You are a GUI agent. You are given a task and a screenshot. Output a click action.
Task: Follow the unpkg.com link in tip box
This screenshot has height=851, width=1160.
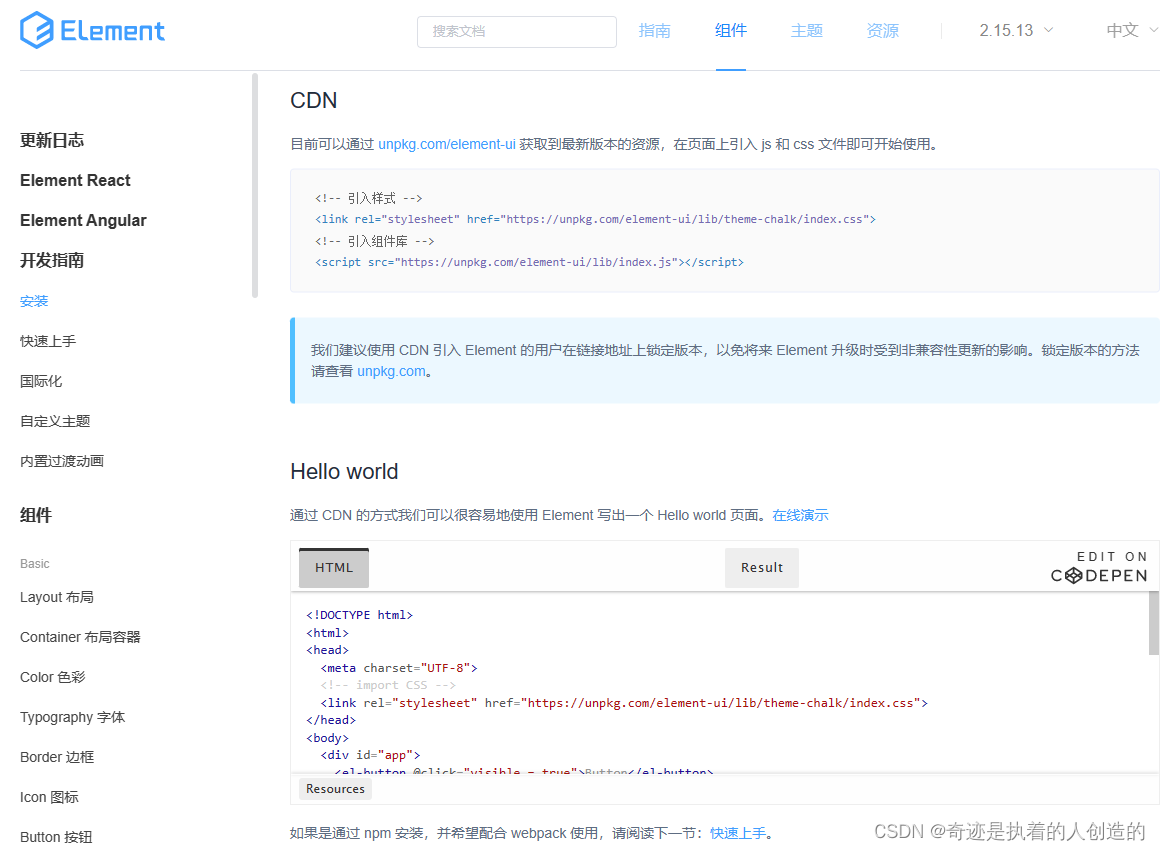click(391, 371)
